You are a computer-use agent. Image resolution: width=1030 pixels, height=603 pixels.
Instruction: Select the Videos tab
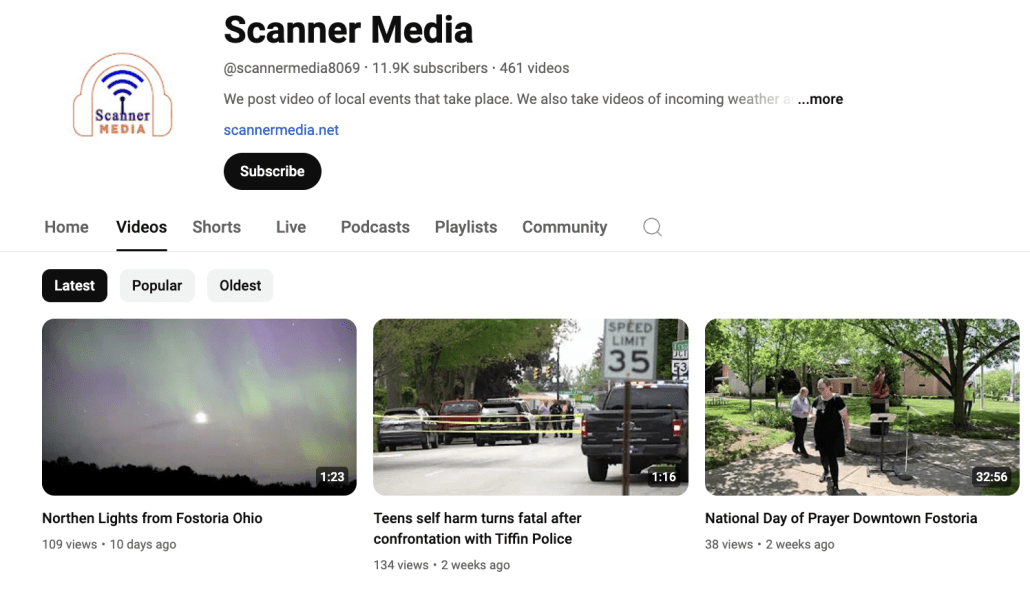coord(141,227)
